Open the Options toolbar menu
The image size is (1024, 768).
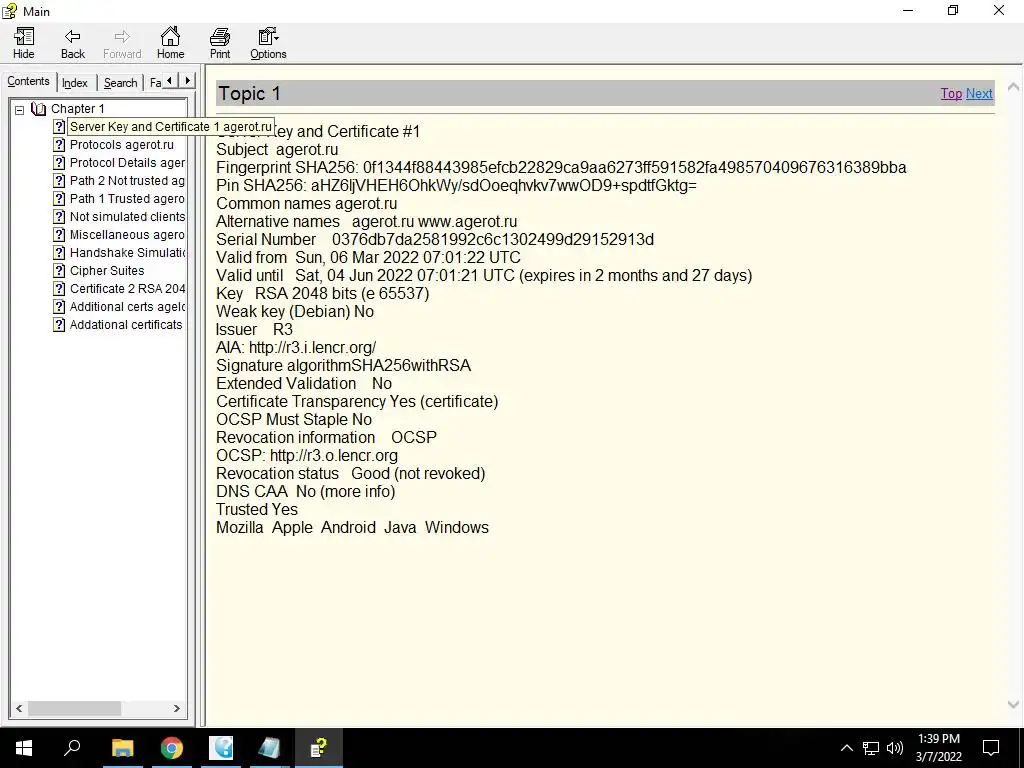point(268,44)
